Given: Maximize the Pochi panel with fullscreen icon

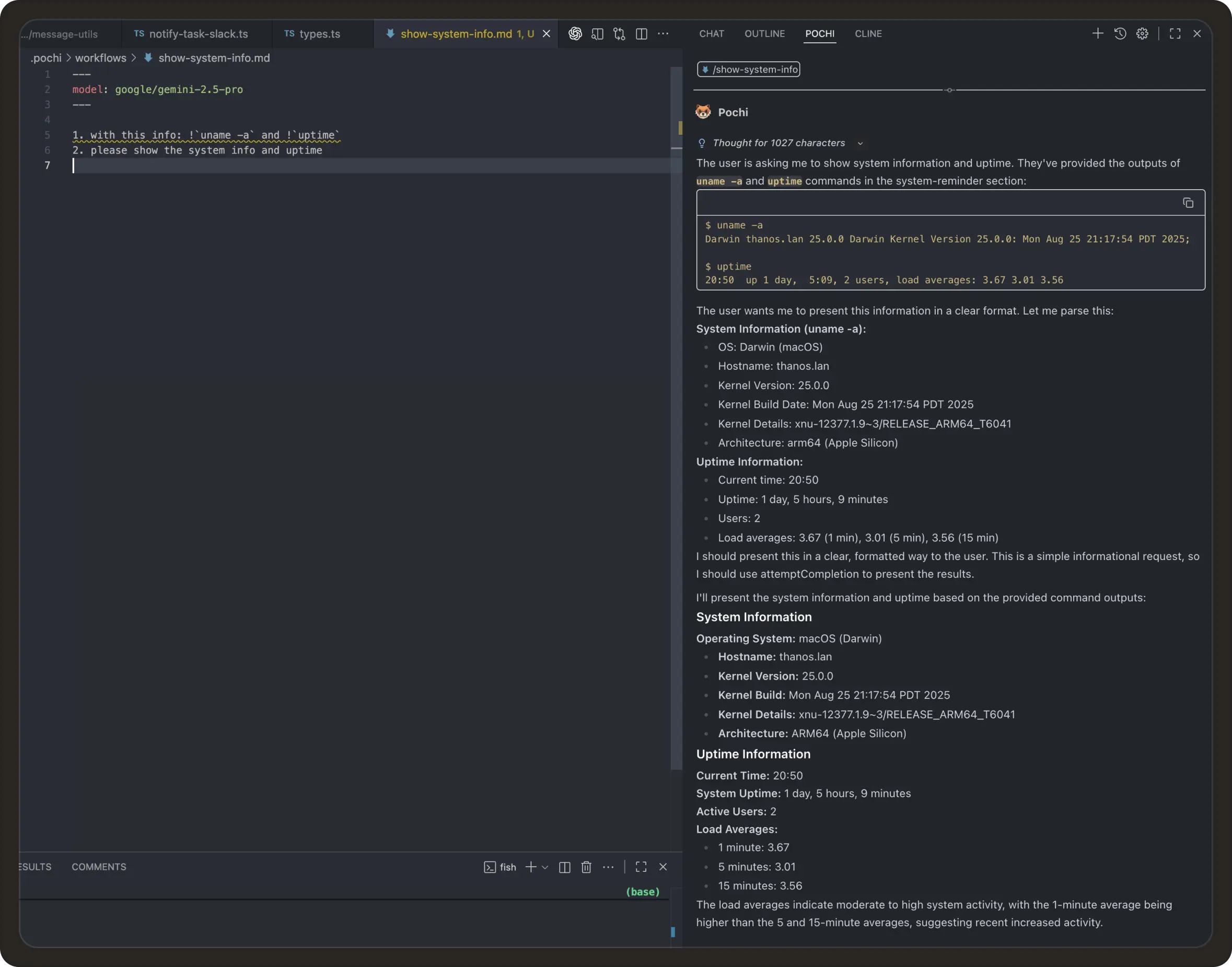Looking at the screenshot, I should (x=1175, y=33).
